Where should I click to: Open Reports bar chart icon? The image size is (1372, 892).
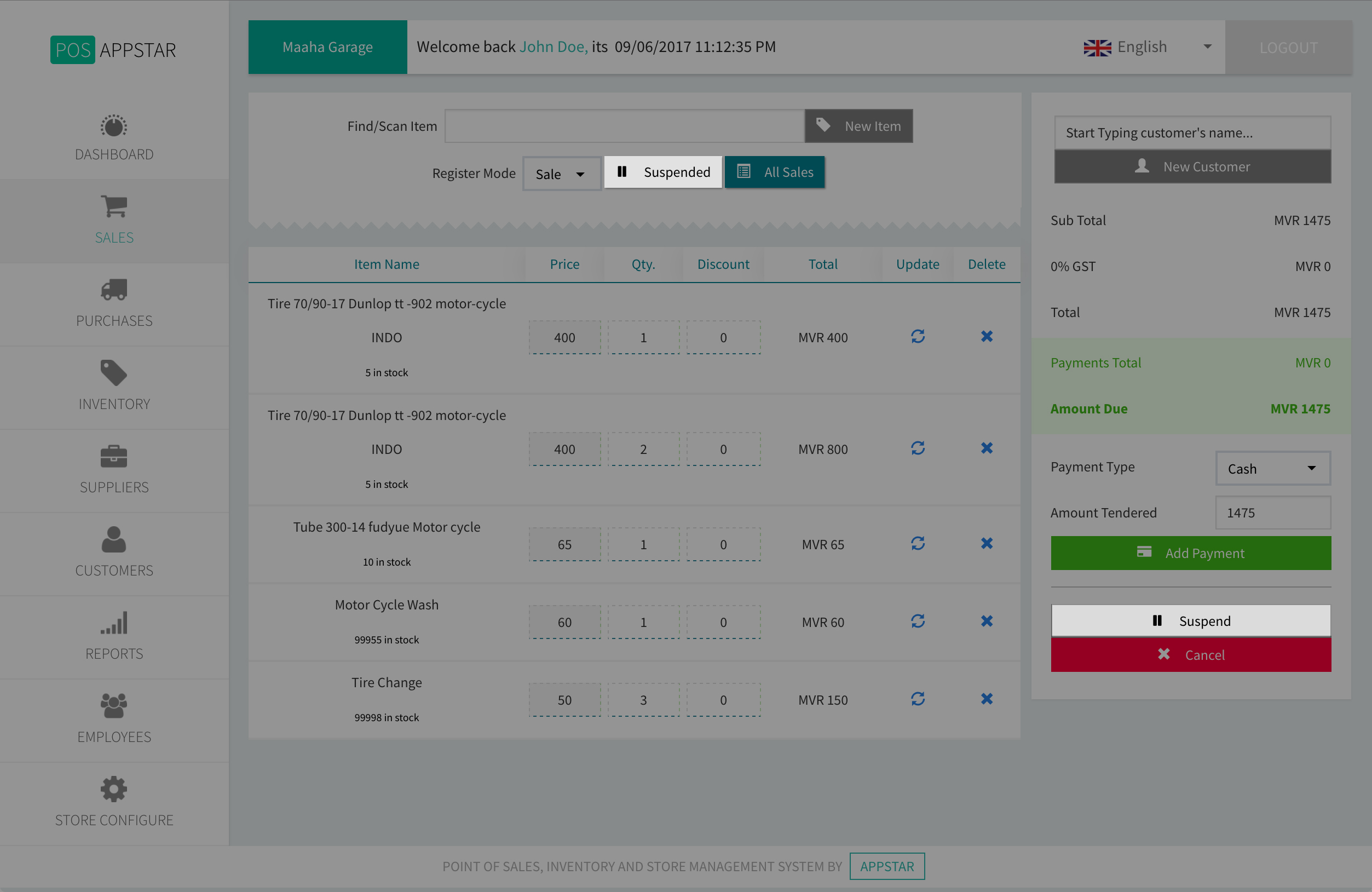click(113, 623)
